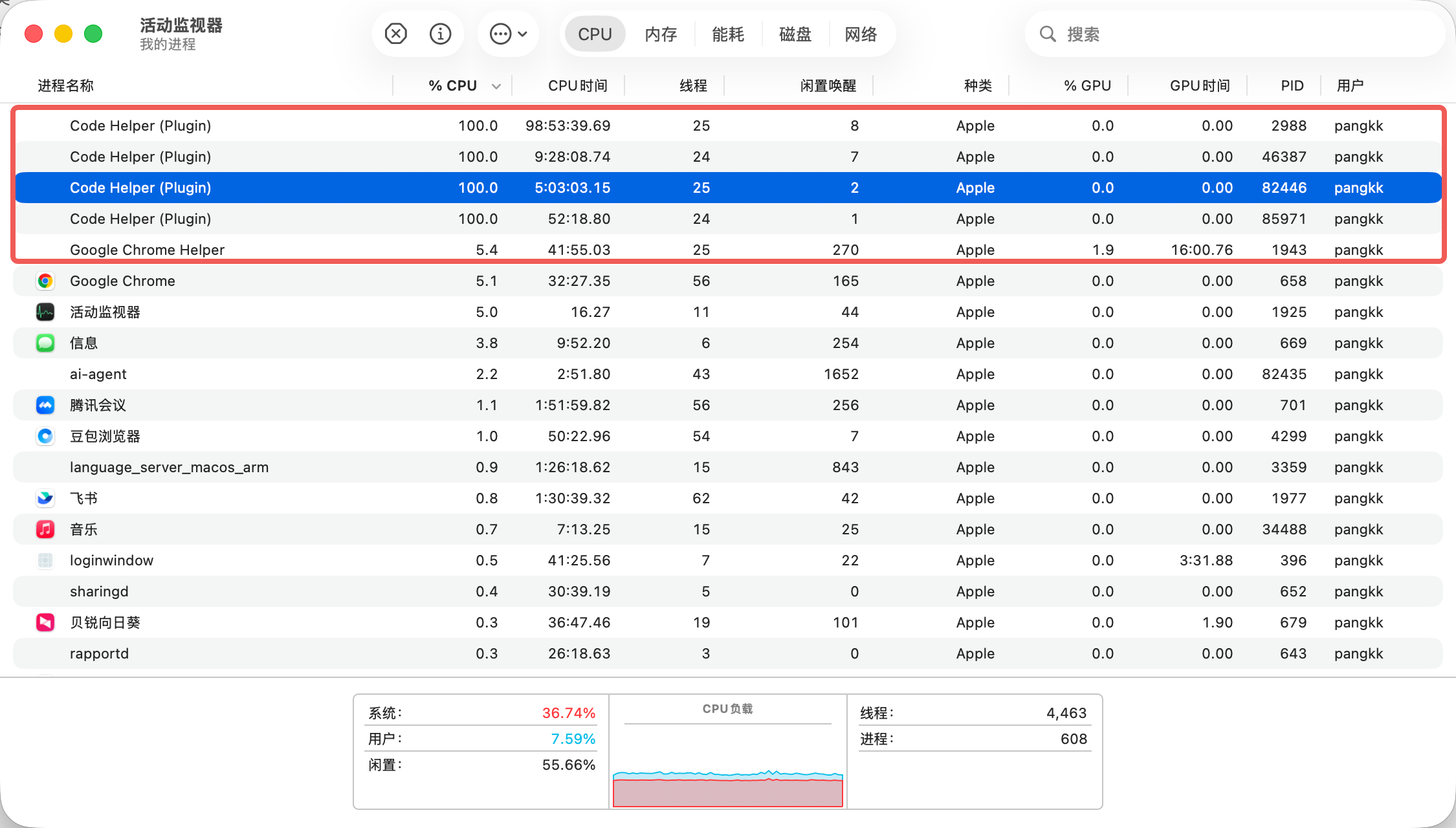Switch to the 网络 tab
The height and width of the screenshot is (828, 1456).
click(x=861, y=34)
